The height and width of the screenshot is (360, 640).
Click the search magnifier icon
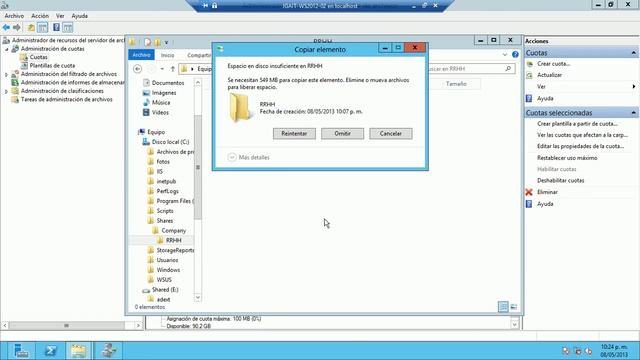click(x=508, y=69)
